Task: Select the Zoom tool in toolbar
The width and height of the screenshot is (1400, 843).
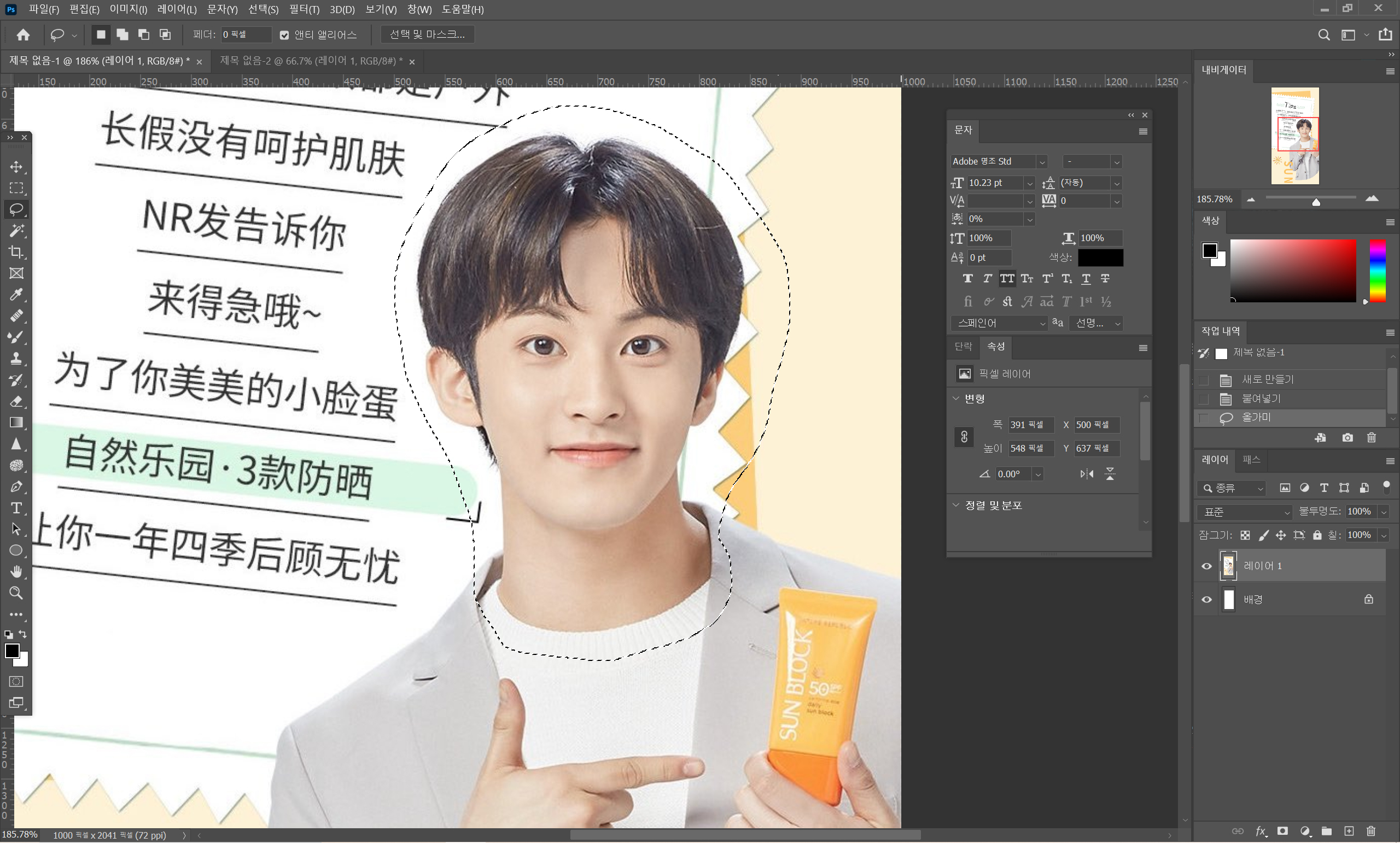Action: 16,594
